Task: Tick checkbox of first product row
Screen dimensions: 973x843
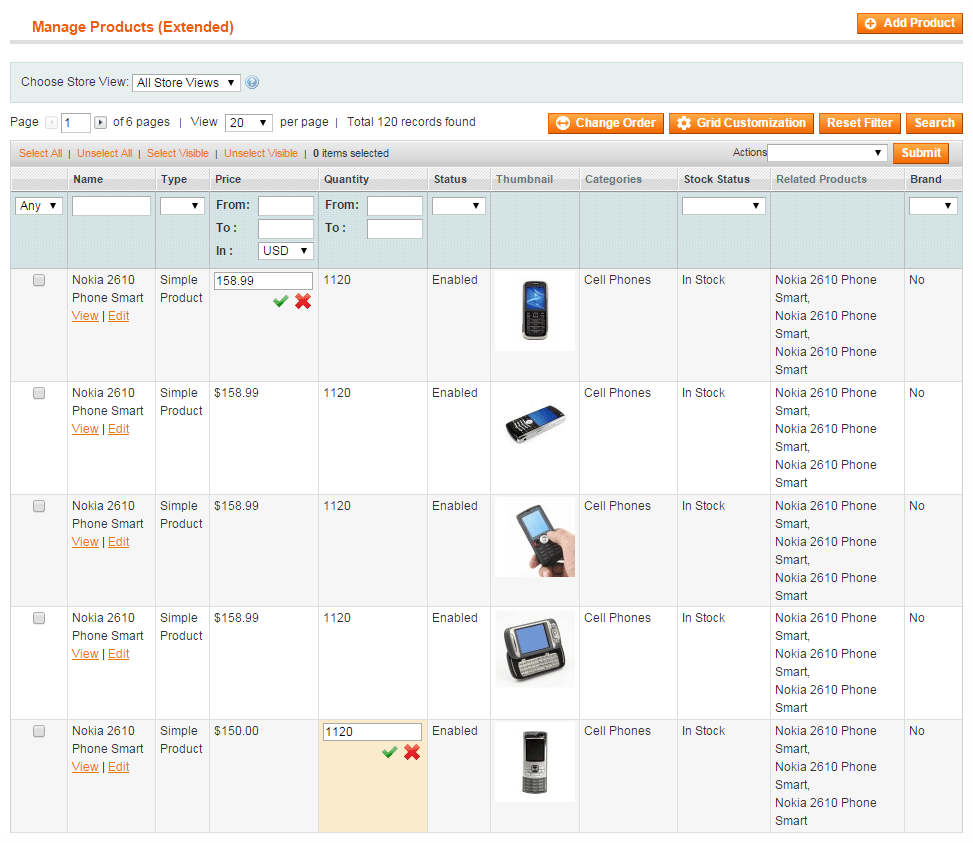Action: tap(39, 280)
